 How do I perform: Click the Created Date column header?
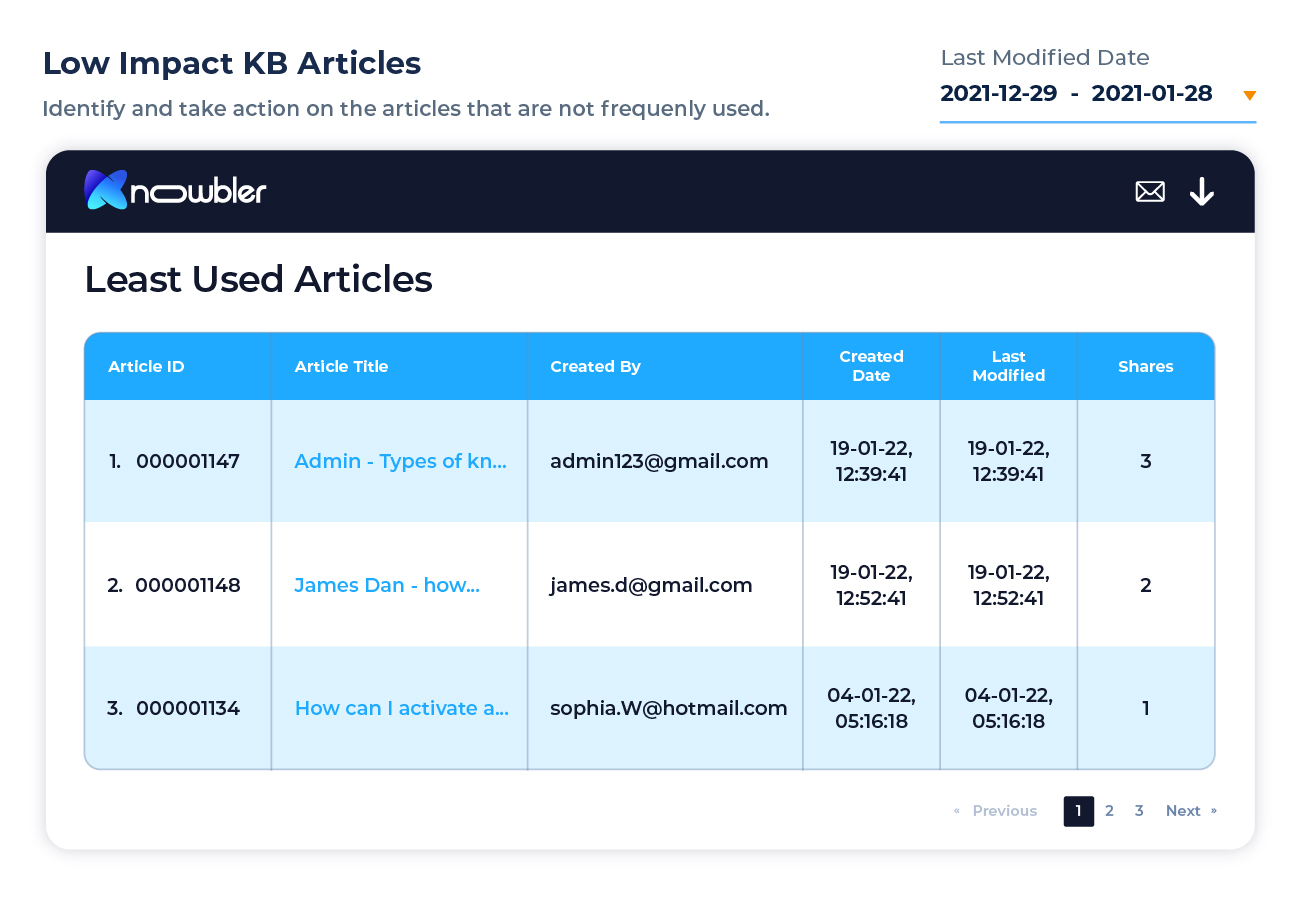click(871, 366)
